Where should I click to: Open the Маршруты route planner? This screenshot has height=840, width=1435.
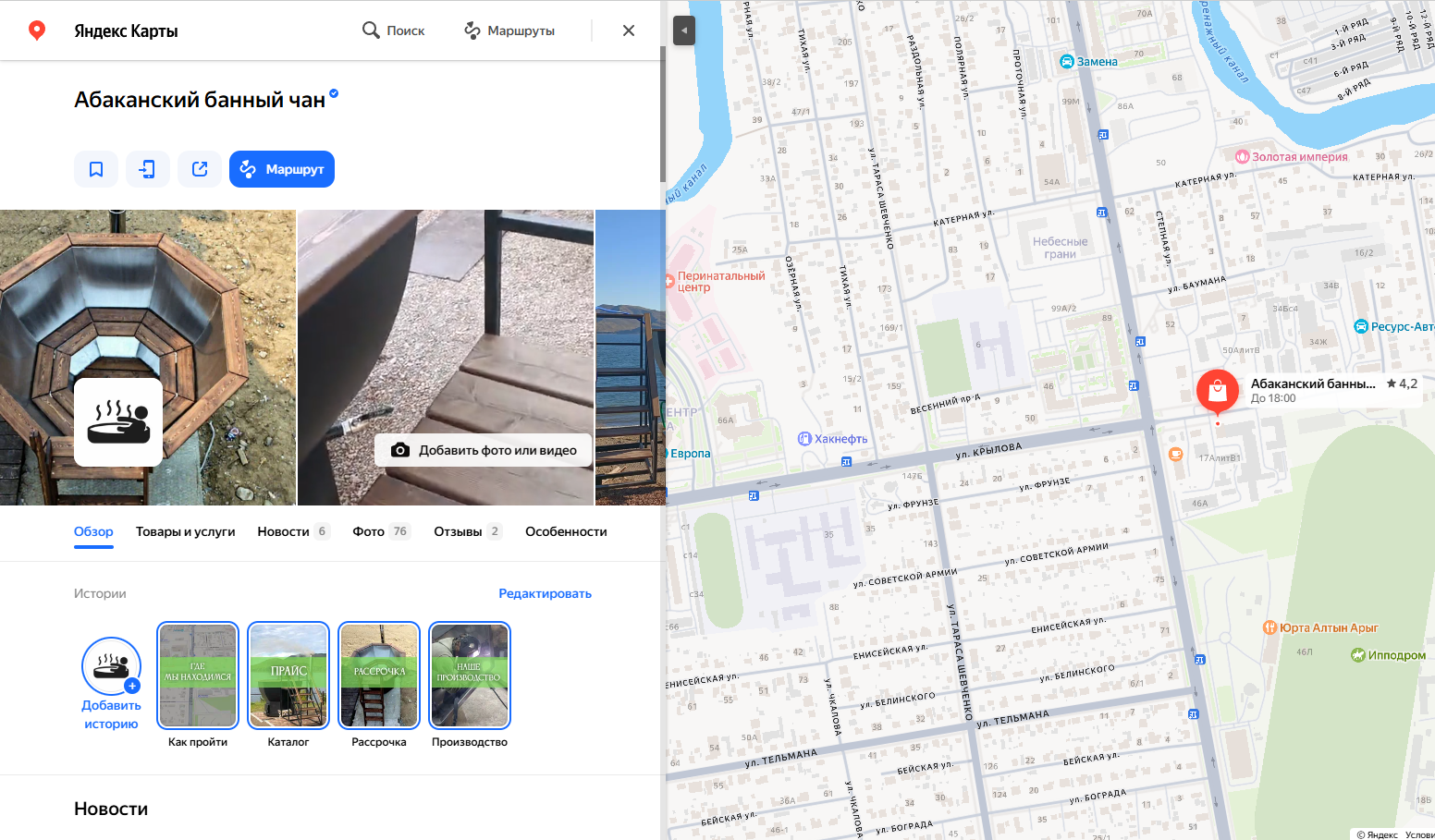tap(509, 30)
